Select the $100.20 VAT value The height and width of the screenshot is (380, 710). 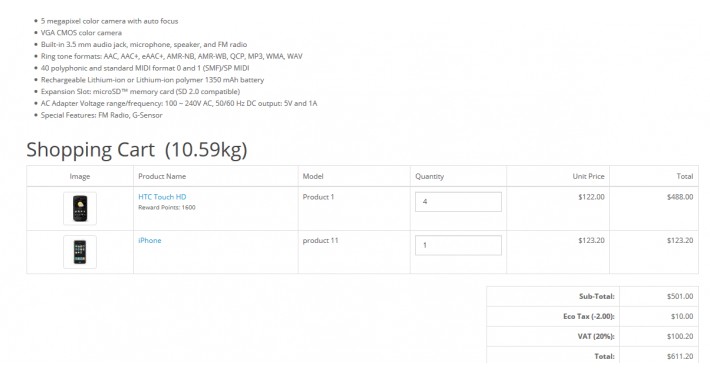point(680,336)
